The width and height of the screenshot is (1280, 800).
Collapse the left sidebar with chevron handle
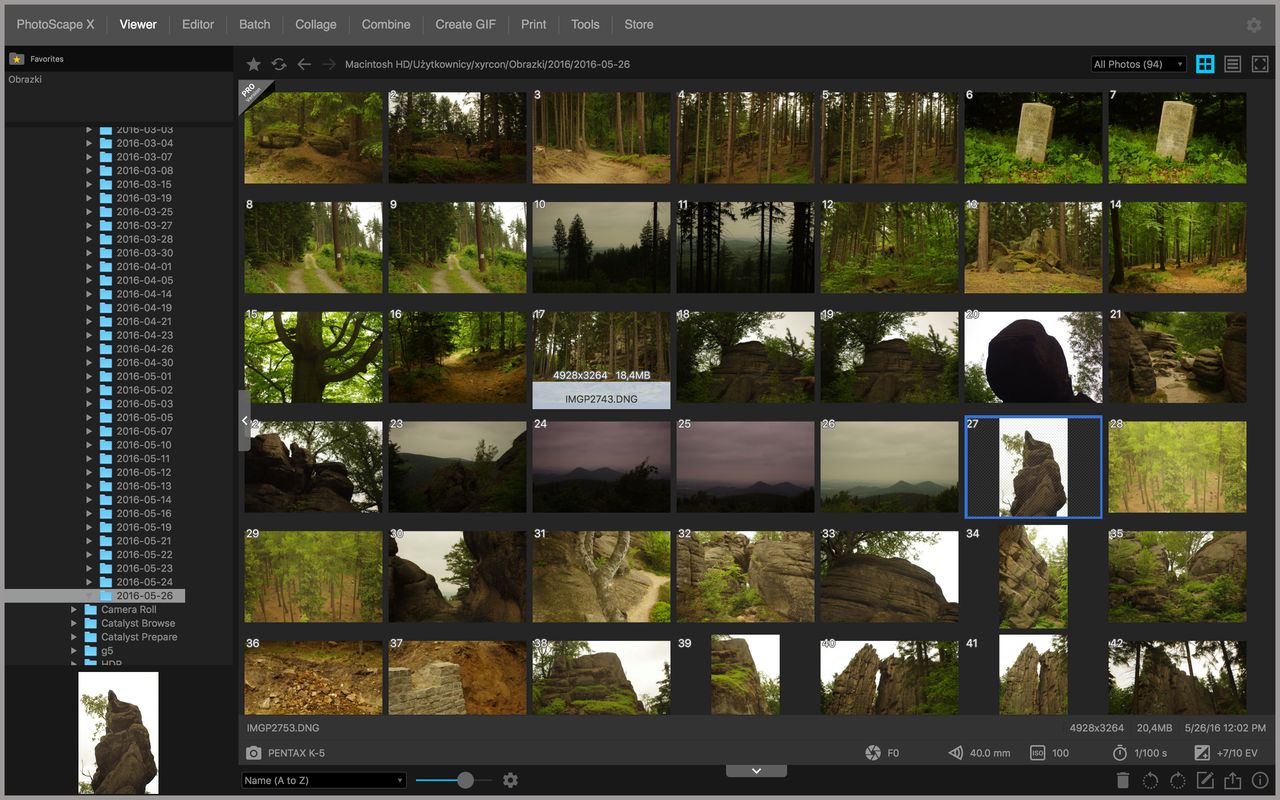coord(244,421)
